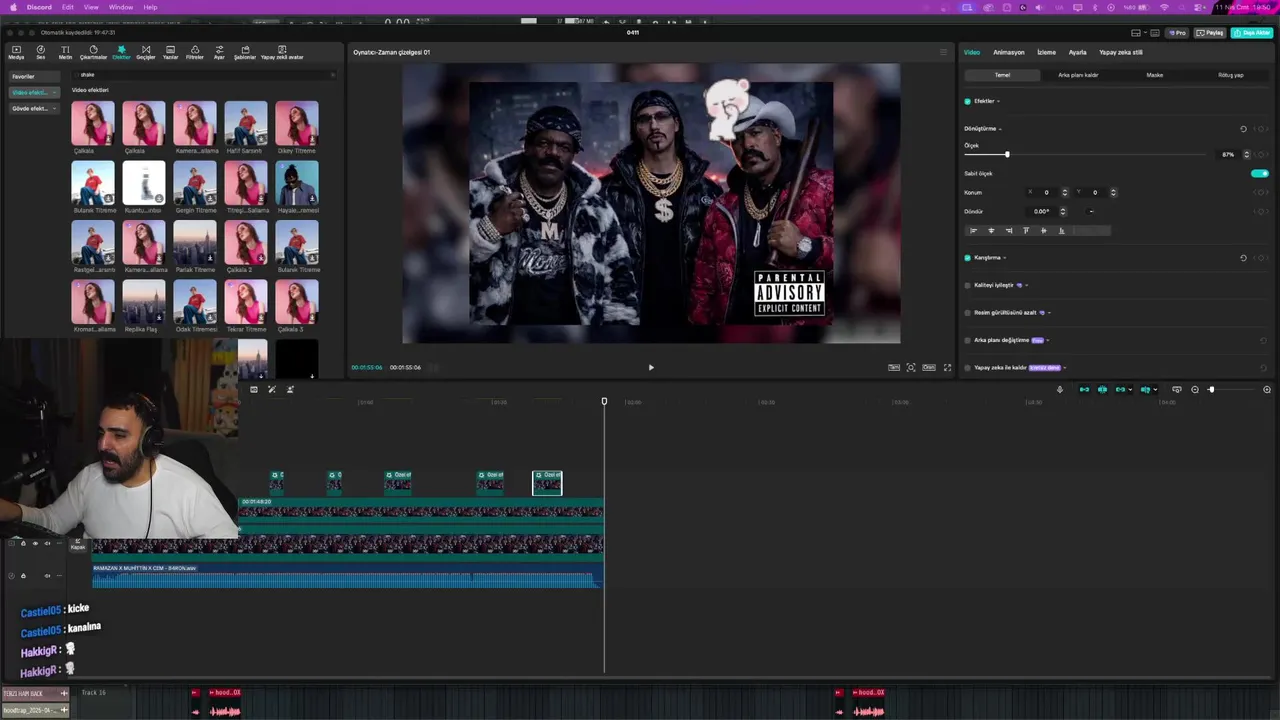Viewport: 1280px width, 720px height.
Task: Enable Arka planı değiştirme checkbox
Action: coord(967,340)
